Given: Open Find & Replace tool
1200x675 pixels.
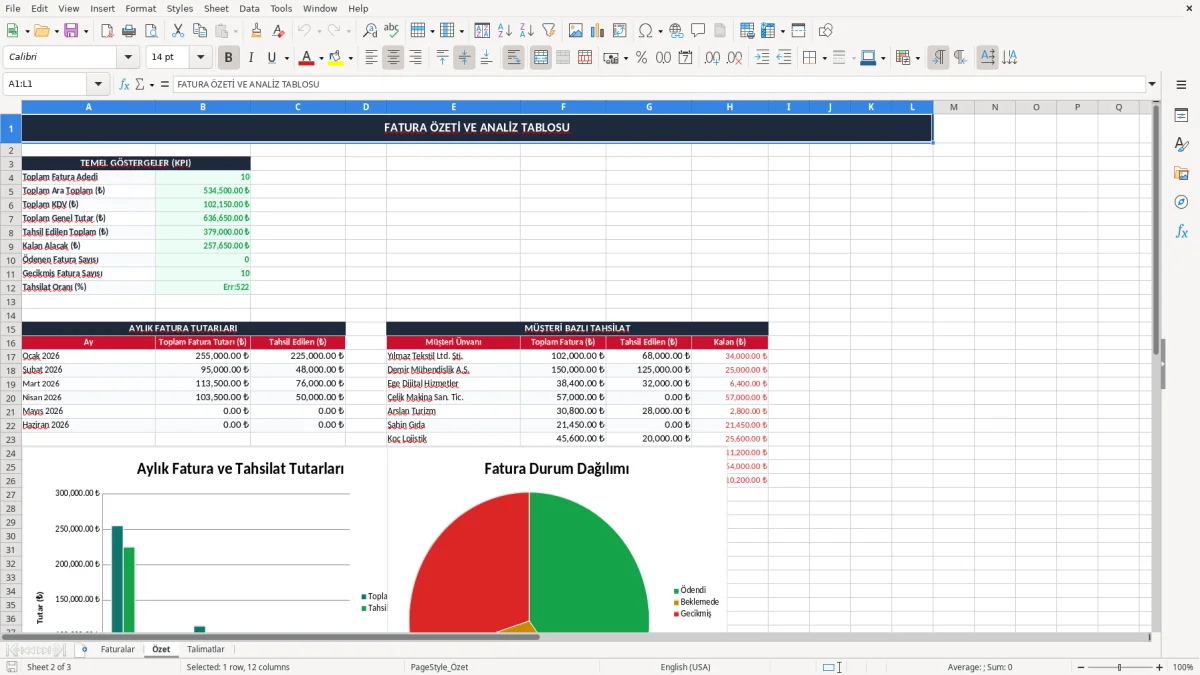Looking at the screenshot, I should [370, 31].
